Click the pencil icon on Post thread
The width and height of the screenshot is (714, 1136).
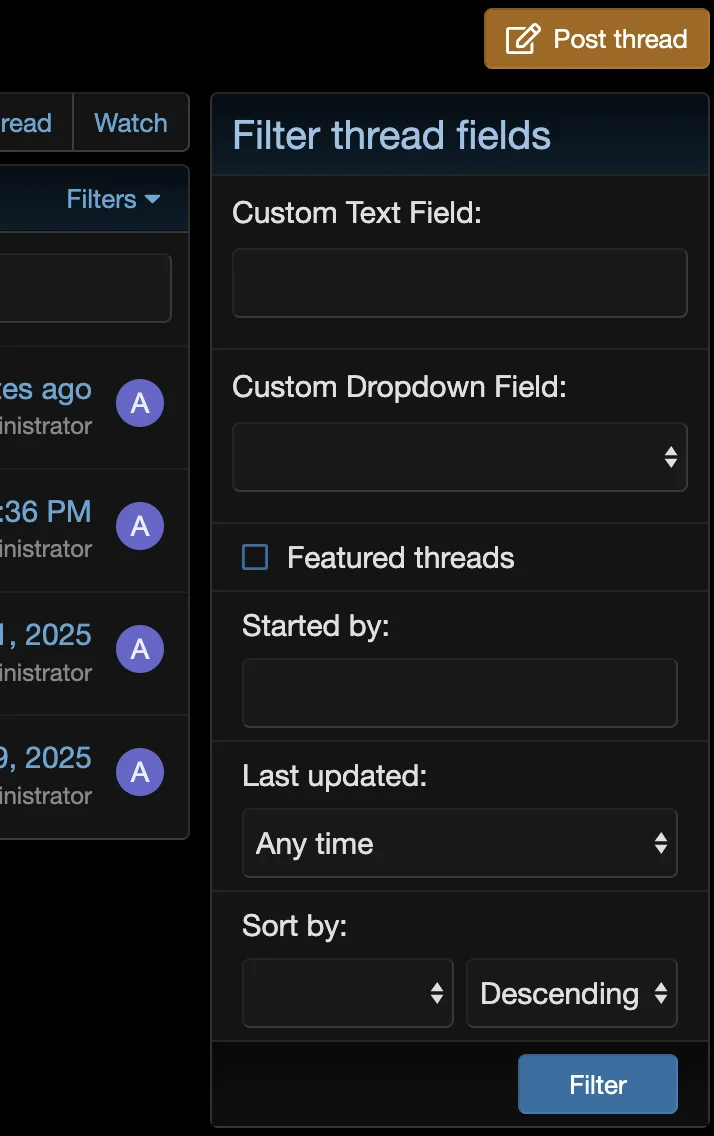click(522, 40)
